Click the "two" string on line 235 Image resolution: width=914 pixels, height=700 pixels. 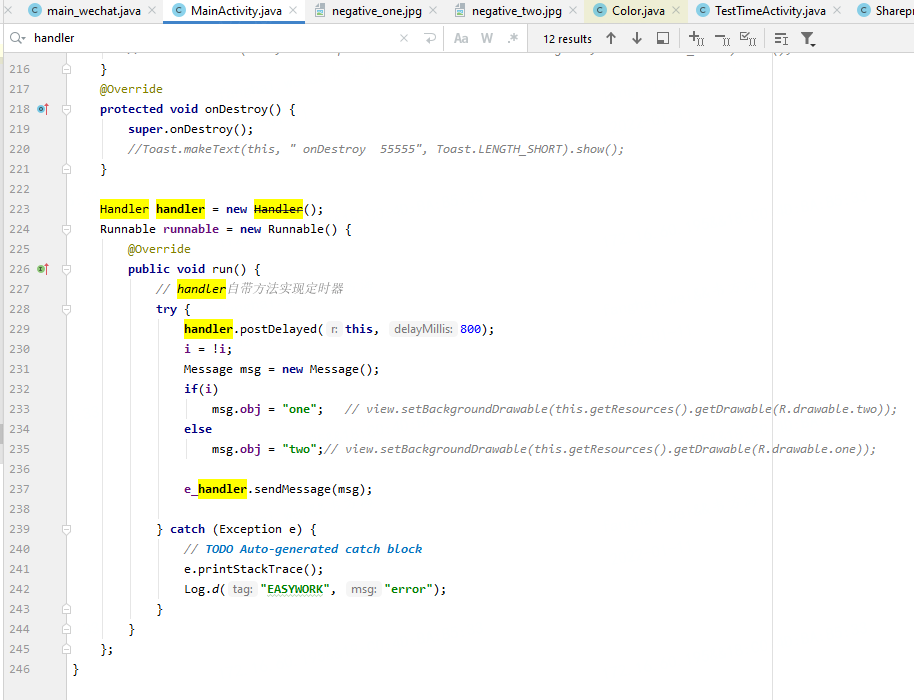point(299,449)
